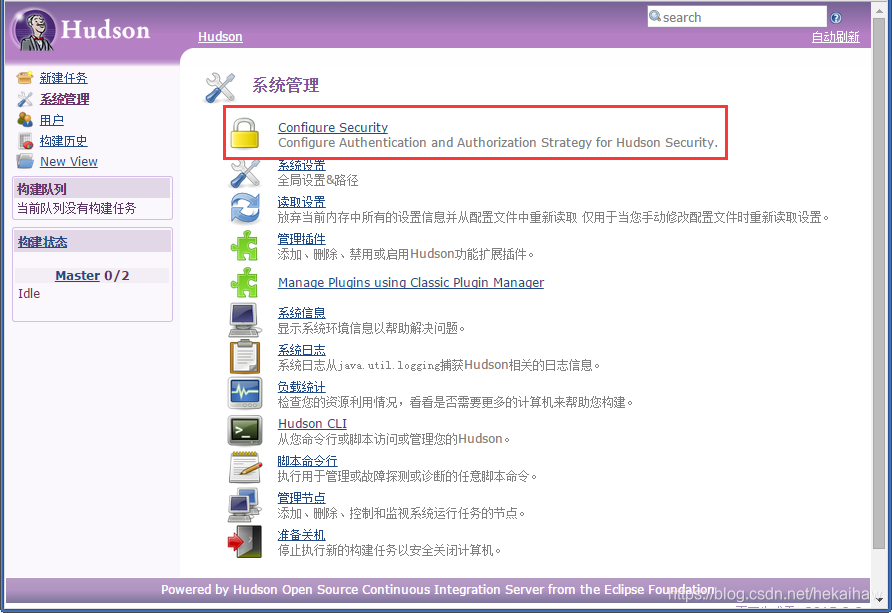The image size is (892, 613).
Task: Click the 全局设置&路径 description text
Action: 318,181
